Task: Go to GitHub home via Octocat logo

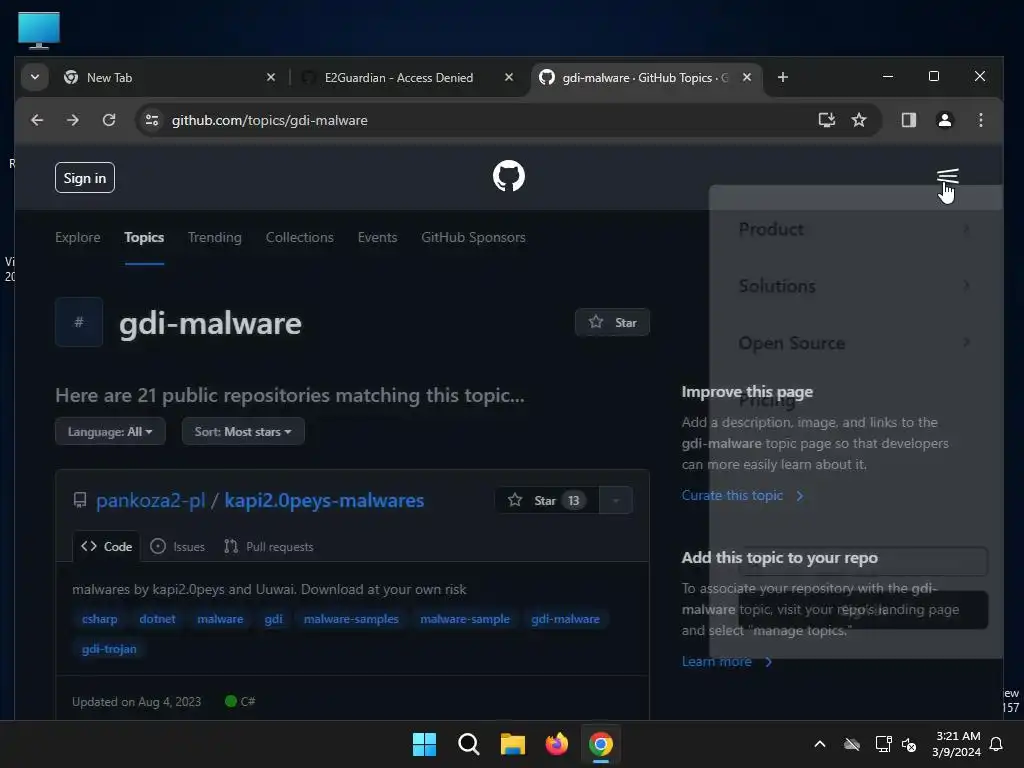Action: pos(509,176)
